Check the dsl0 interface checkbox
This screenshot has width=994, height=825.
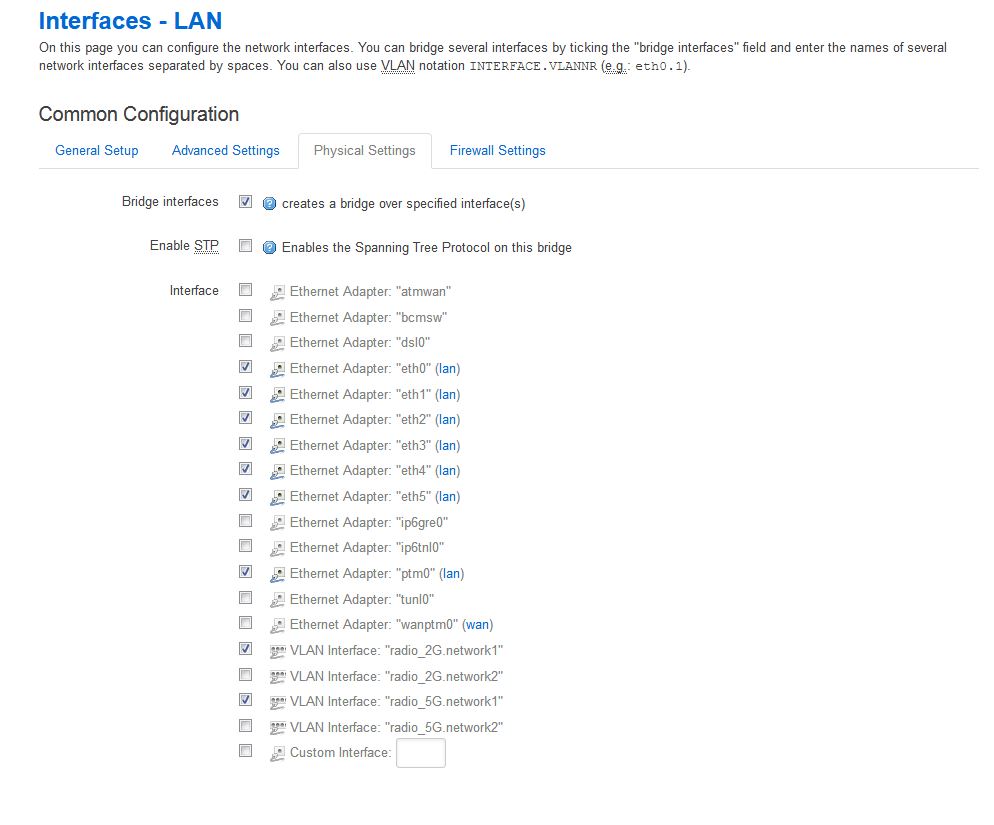click(245, 341)
